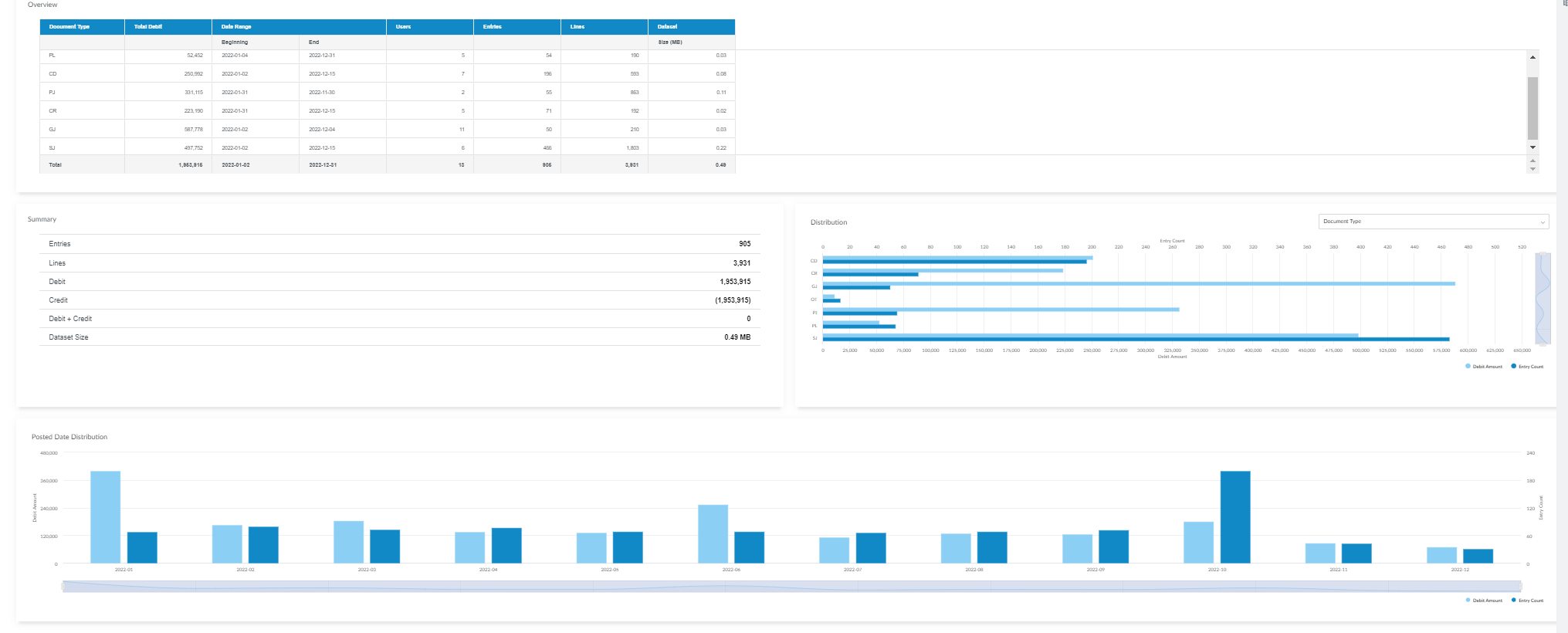1568x633 pixels.
Task: Select the SJ entry count bar in Distribution
Action: (1135, 339)
